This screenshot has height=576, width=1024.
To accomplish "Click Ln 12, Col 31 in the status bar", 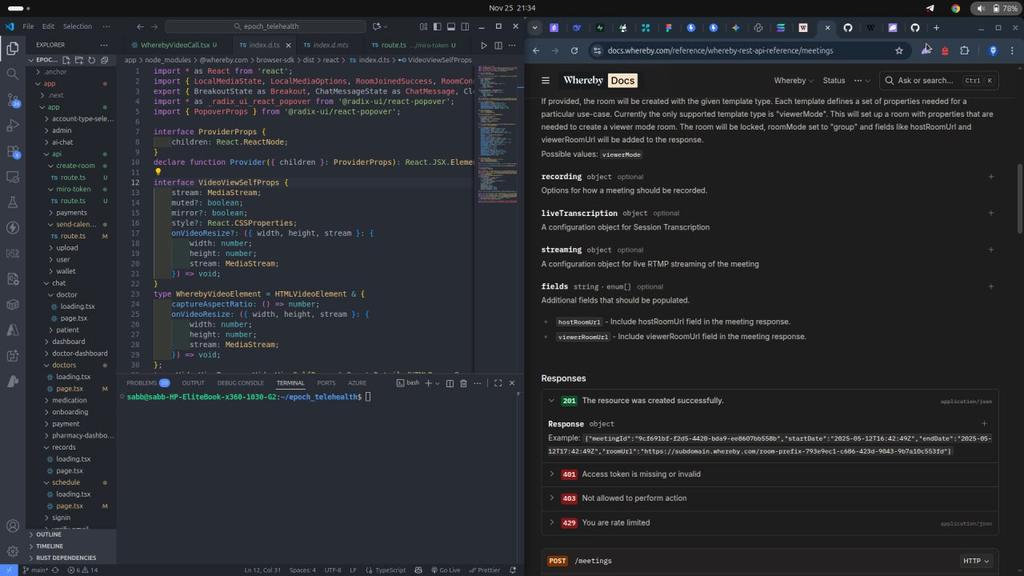I will pos(262,570).
